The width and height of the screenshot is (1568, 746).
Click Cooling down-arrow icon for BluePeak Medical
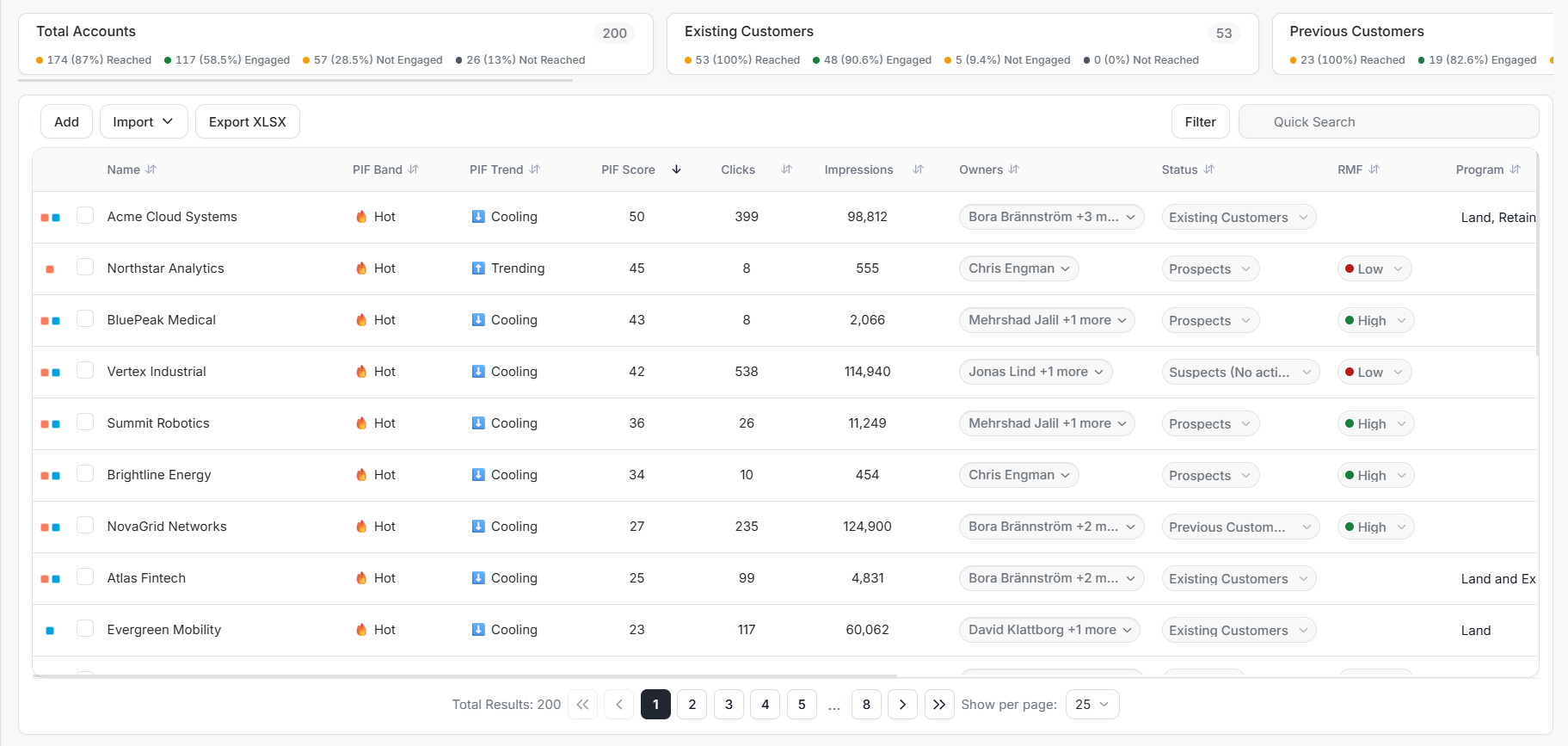point(478,320)
